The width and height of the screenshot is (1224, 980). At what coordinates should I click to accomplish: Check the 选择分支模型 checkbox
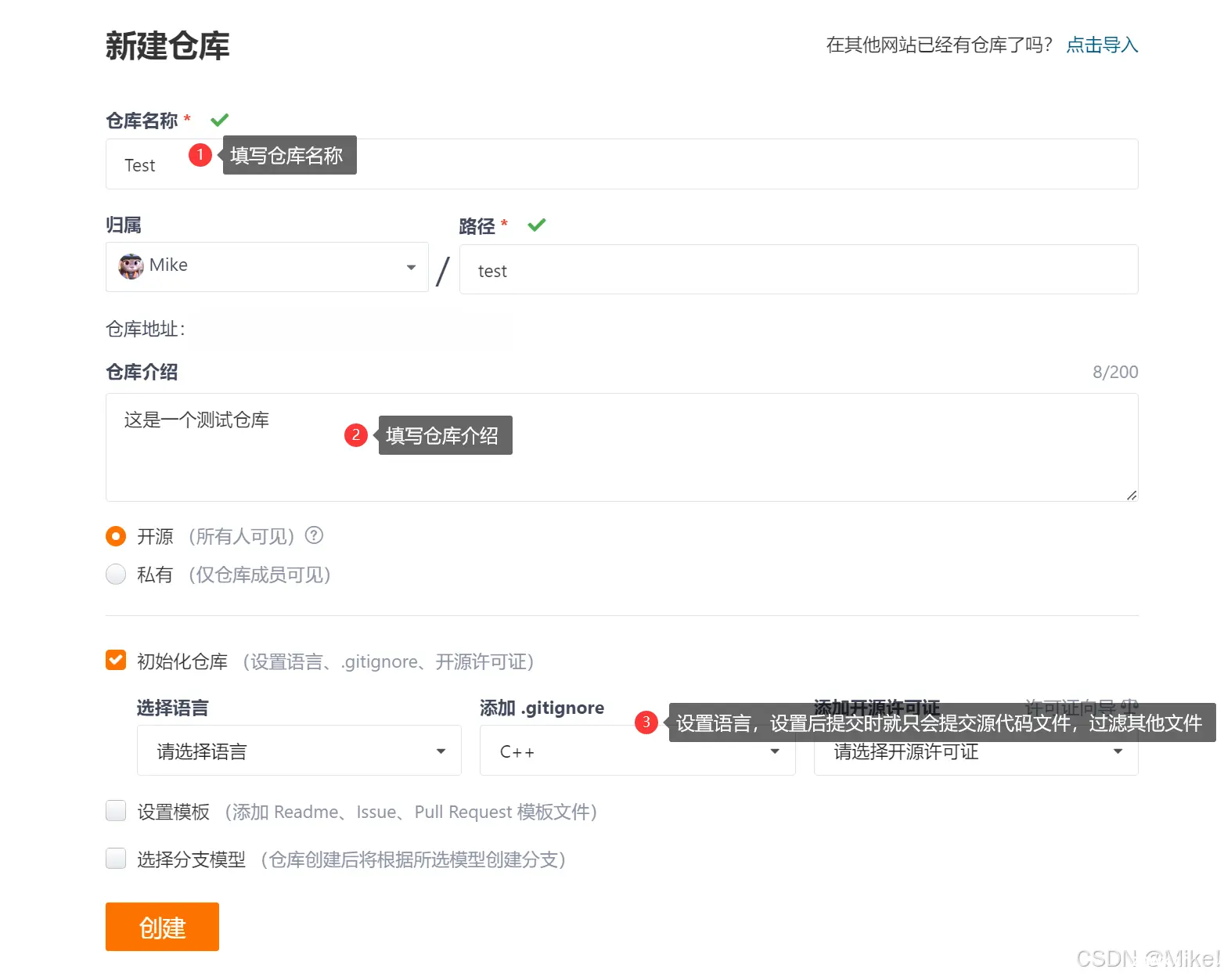click(116, 859)
